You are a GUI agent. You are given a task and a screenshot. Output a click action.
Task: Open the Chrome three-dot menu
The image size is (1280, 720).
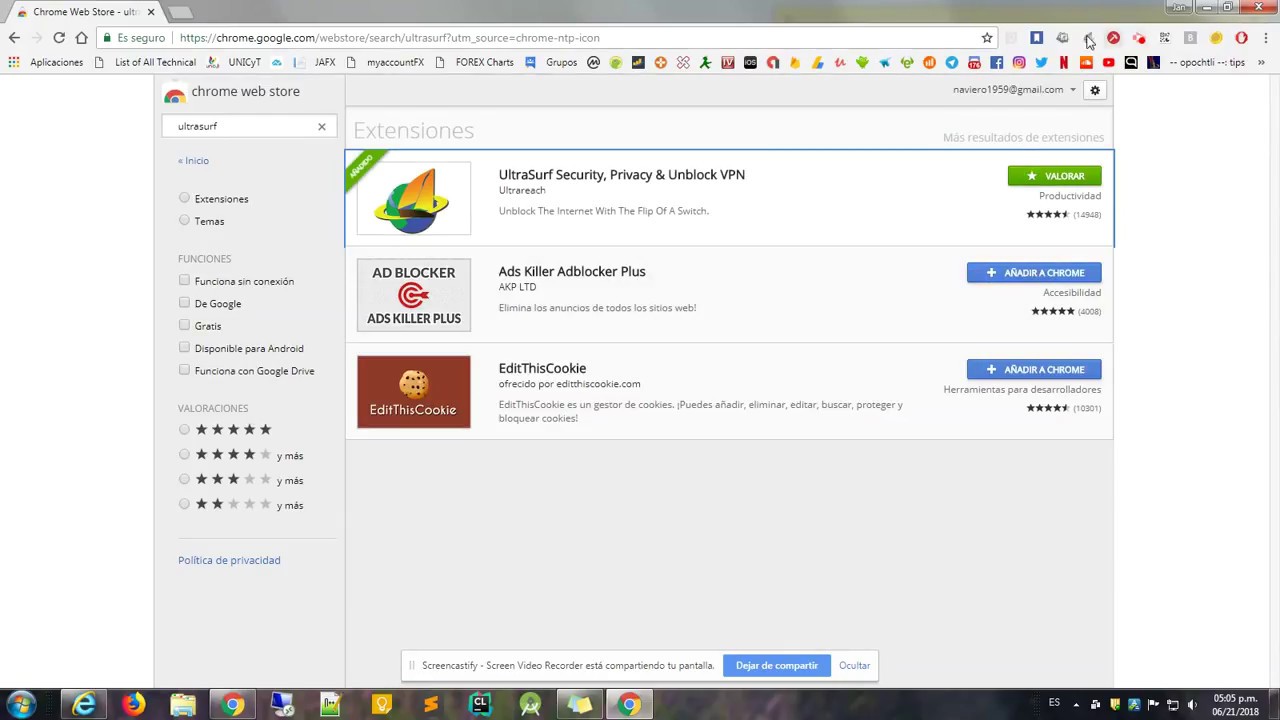1266,38
